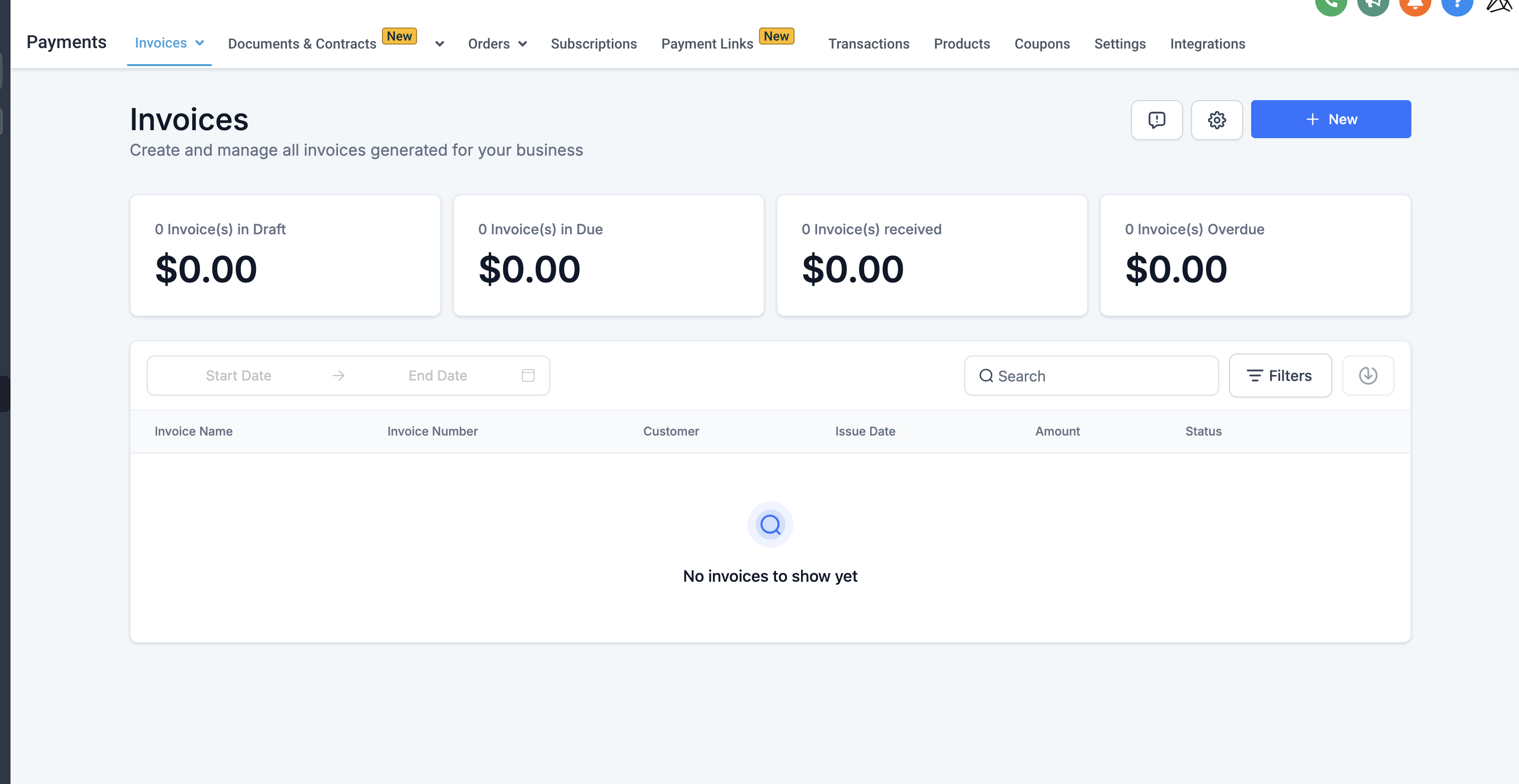Open the Filters button

(x=1280, y=375)
